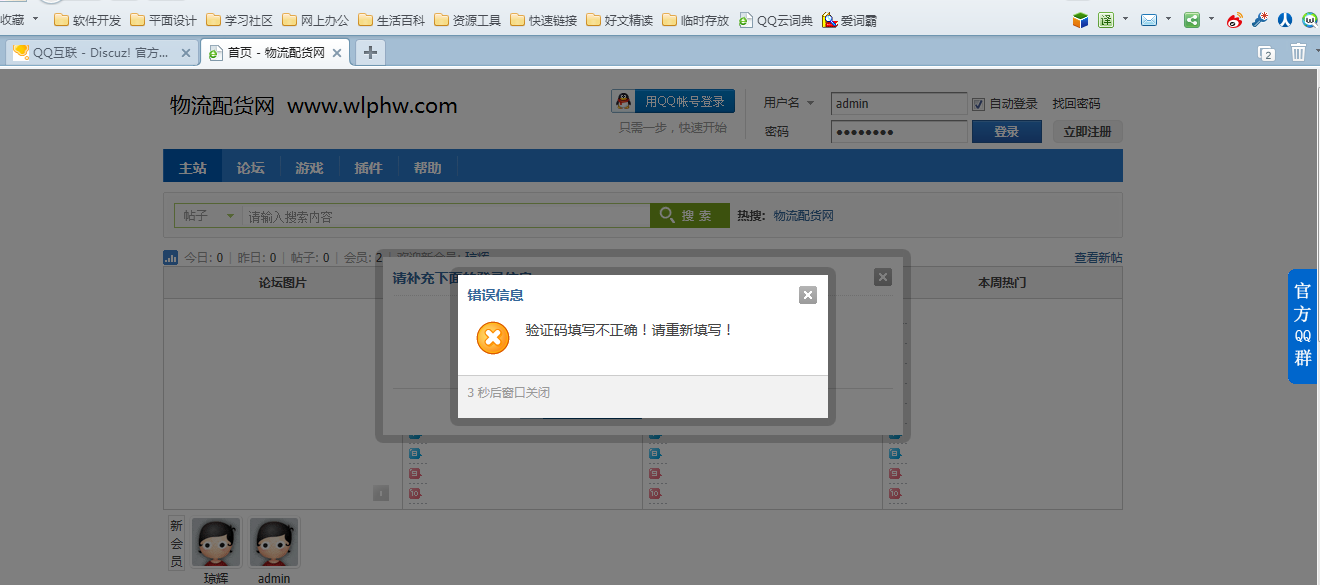
Task: Open the 软件开发 bookmark folder
Action: tap(87, 20)
